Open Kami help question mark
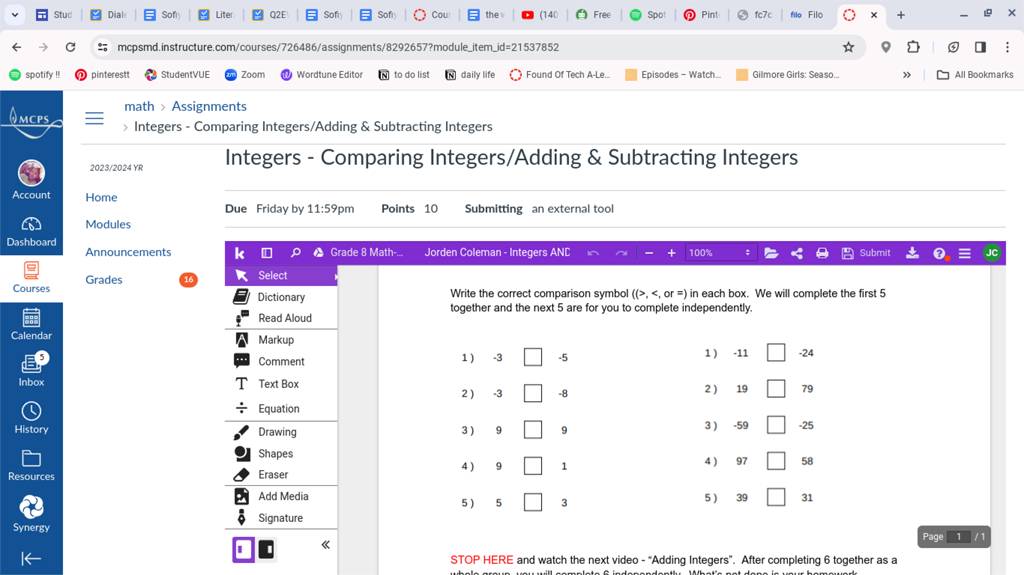The height and width of the screenshot is (575, 1024). pyautogui.click(x=939, y=254)
